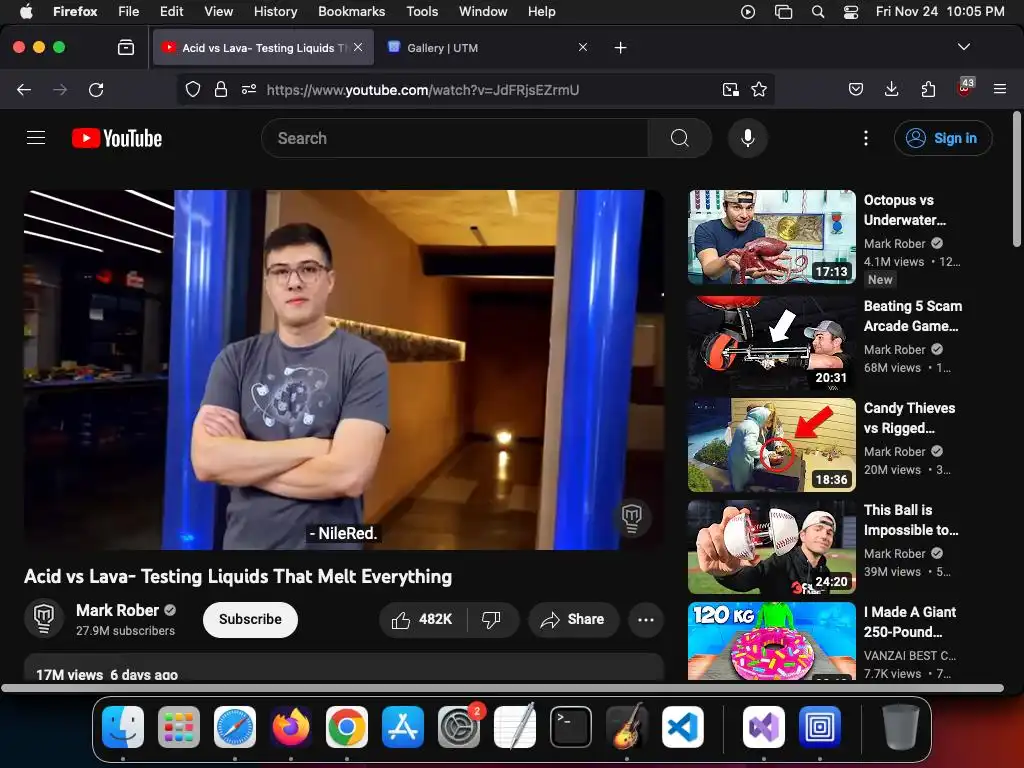This screenshot has width=1024, height=768.
Task: Like the video with 482K thumbs-up
Action: point(423,619)
